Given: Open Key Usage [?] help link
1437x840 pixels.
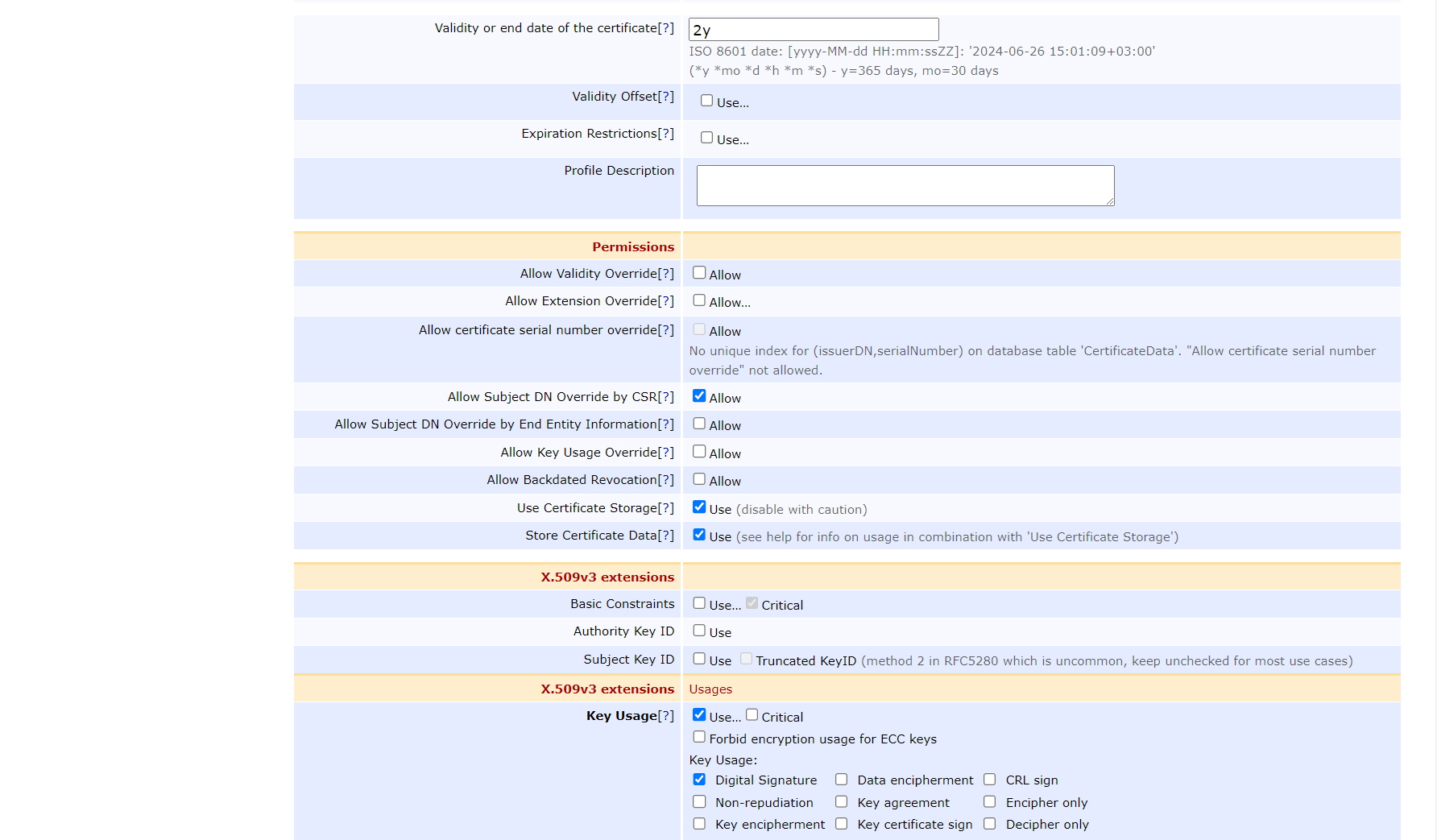Looking at the screenshot, I should coord(665,716).
